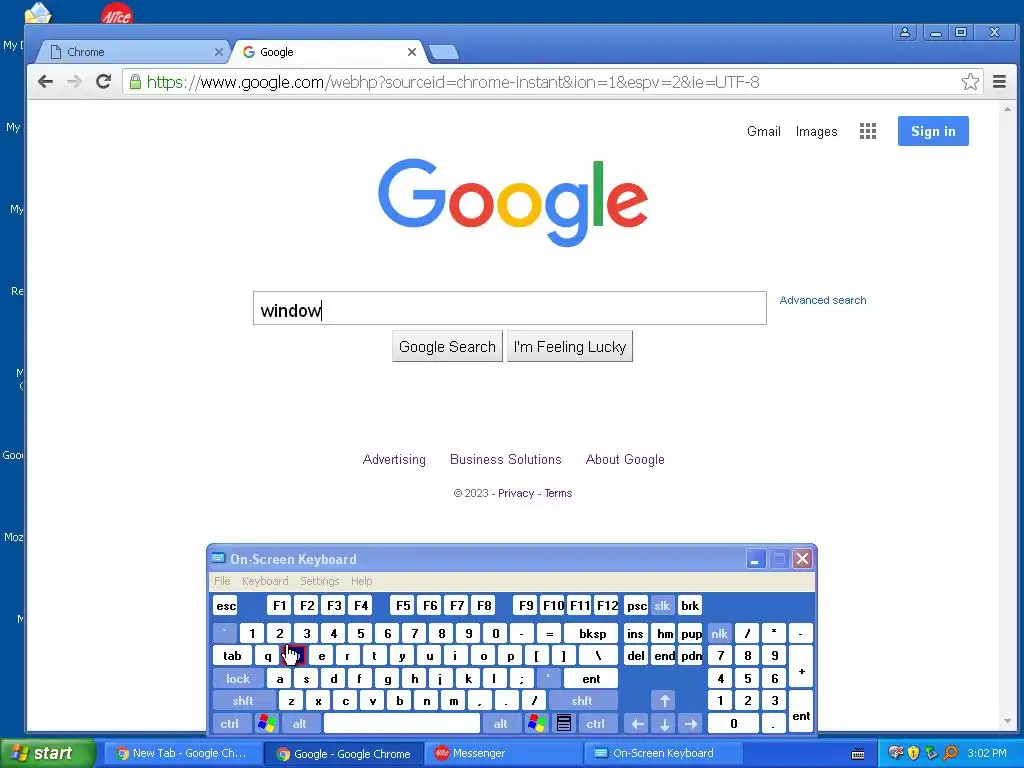This screenshot has width=1024, height=768.
Task: Close the Google tab
Action: (411, 52)
